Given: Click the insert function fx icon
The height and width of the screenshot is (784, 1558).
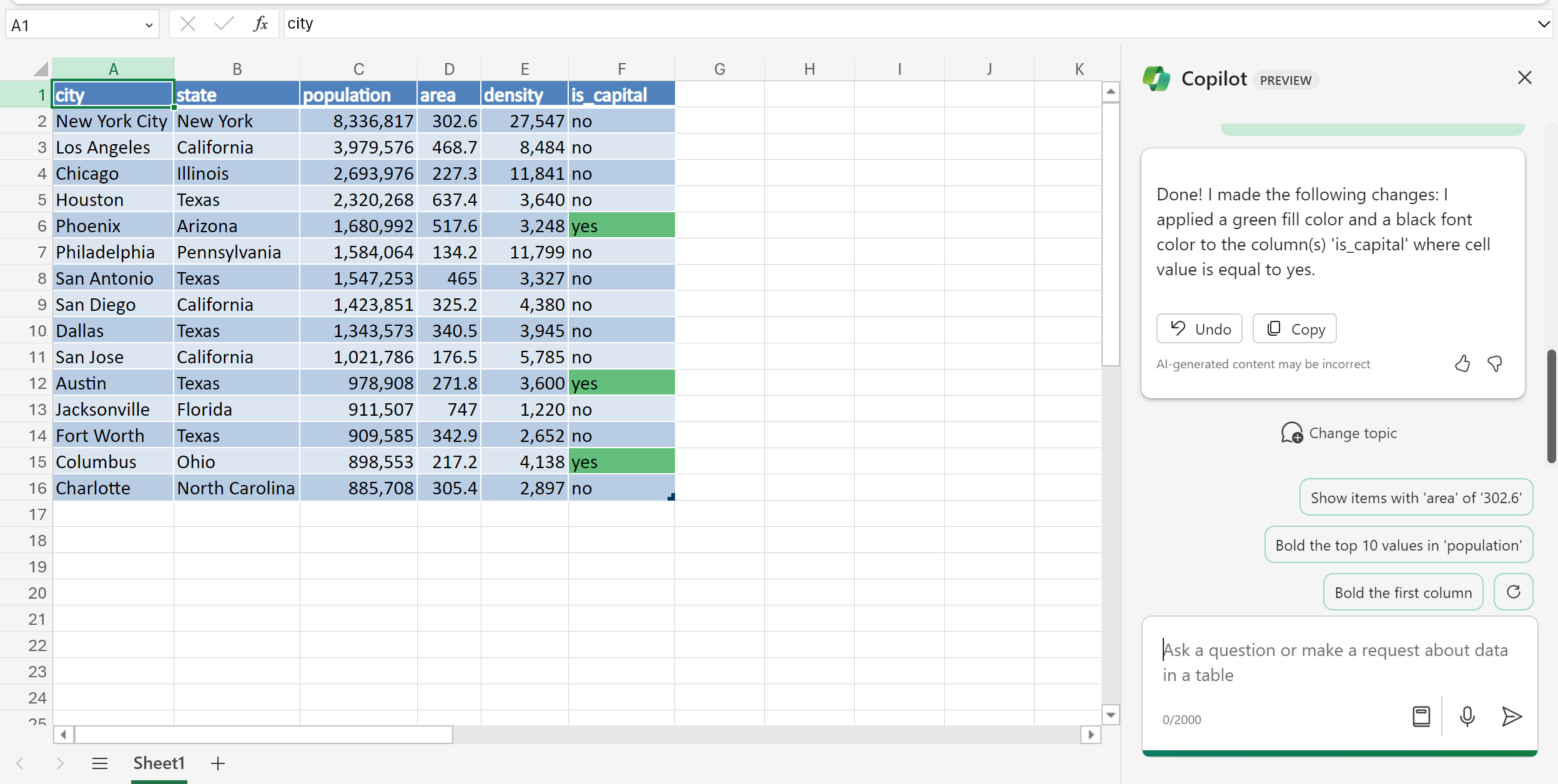Looking at the screenshot, I should click(260, 24).
